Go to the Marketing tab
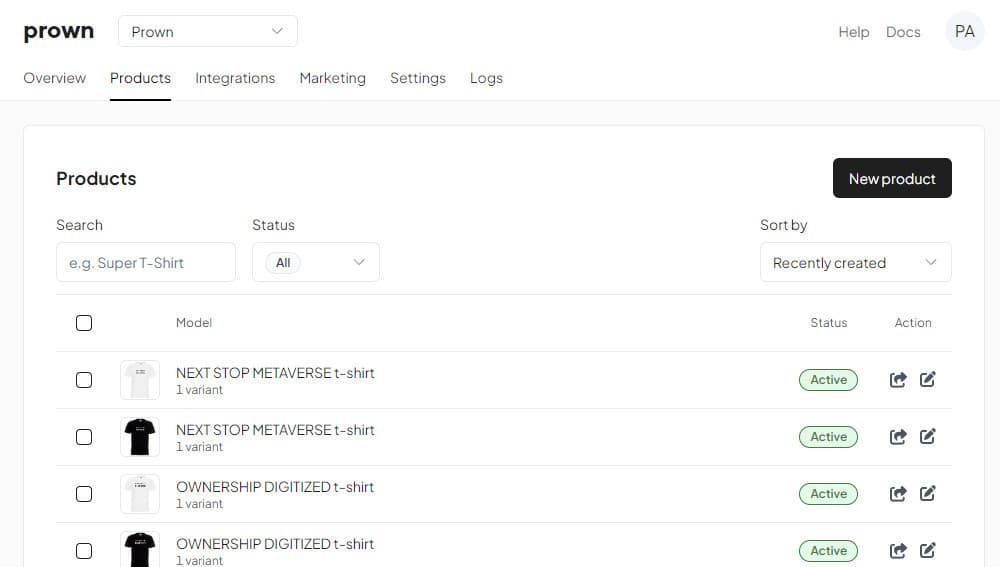Screen dimensions: 1008x567 [332, 78]
